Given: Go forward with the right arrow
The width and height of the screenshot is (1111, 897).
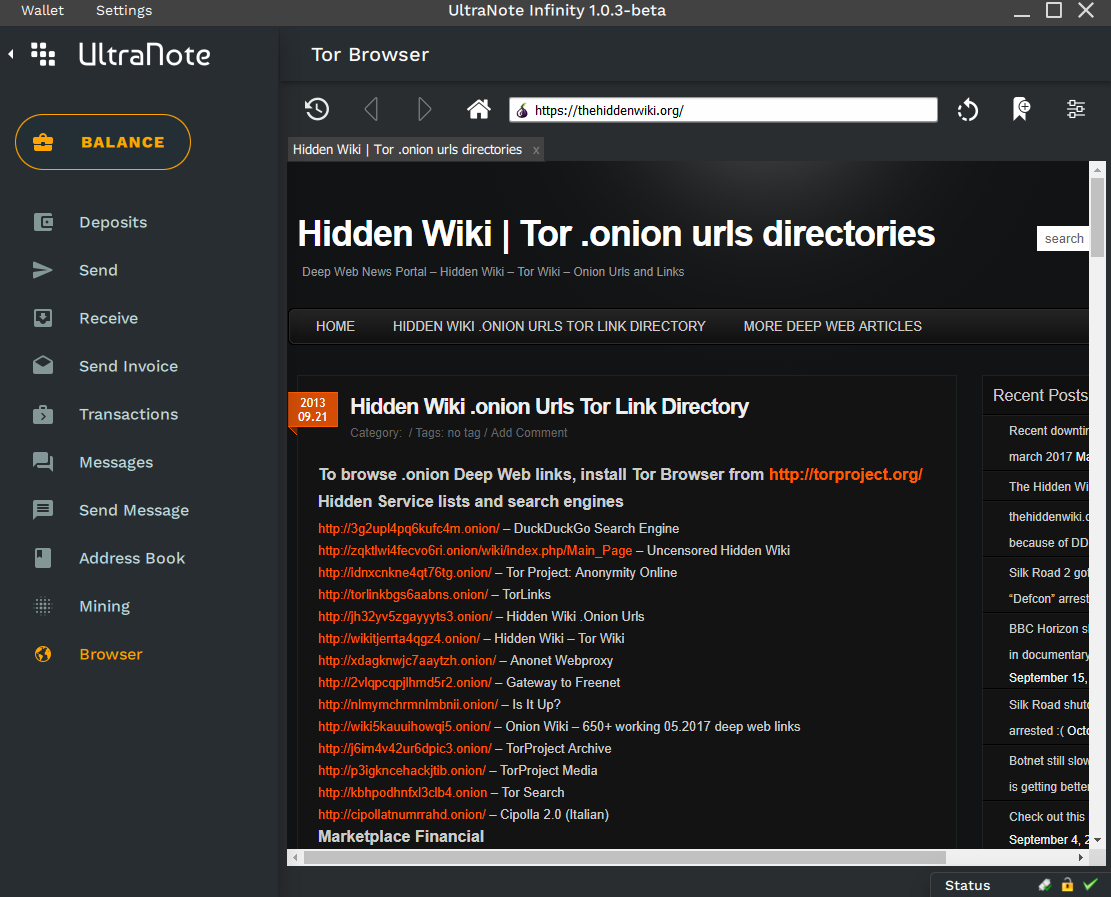Looking at the screenshot, I should click(424, 109).
